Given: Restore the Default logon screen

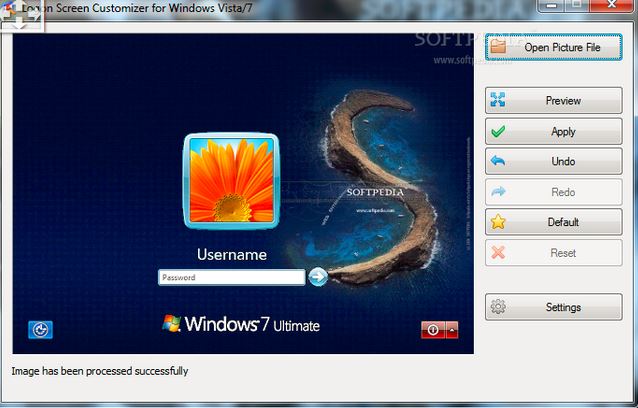Looking at the screenshot, I should coord(553,222).
